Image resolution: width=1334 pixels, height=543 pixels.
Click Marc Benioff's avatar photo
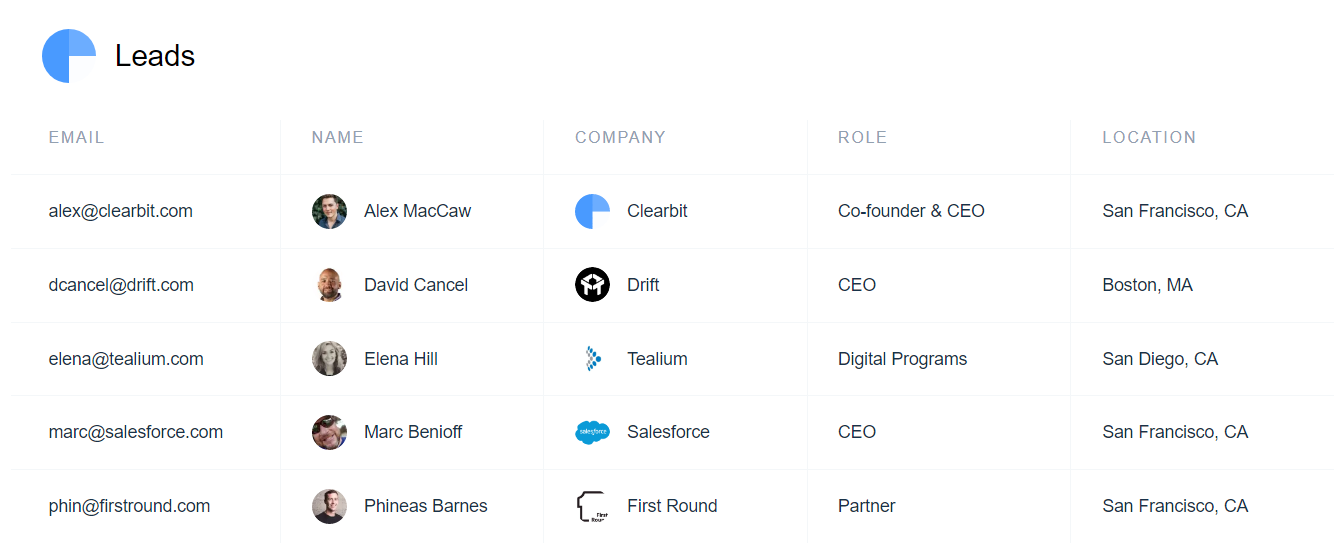click(329, 432)
